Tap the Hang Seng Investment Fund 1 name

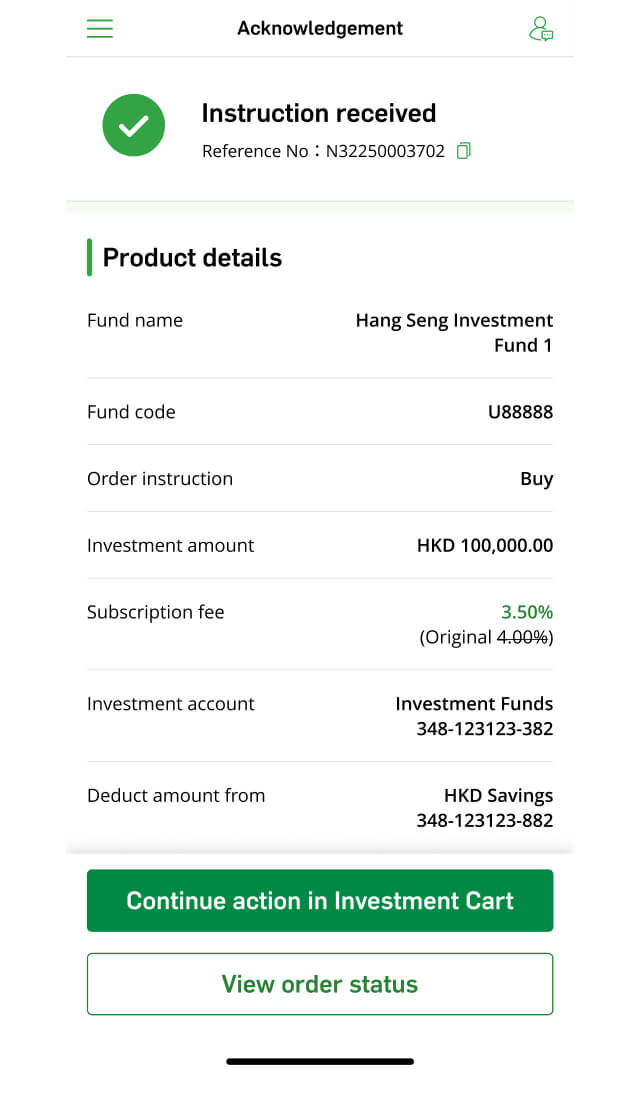pos(454,333)
